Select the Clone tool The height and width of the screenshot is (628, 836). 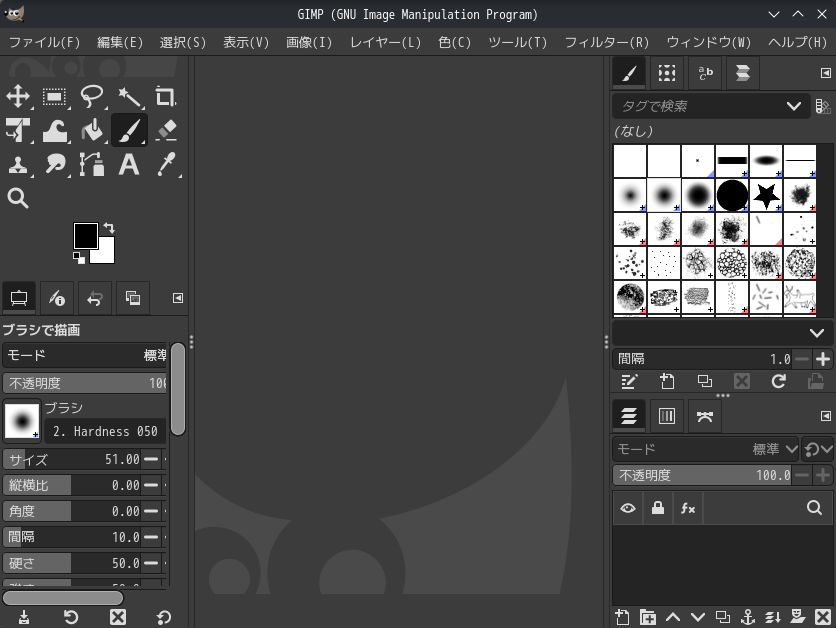[18, 164]
